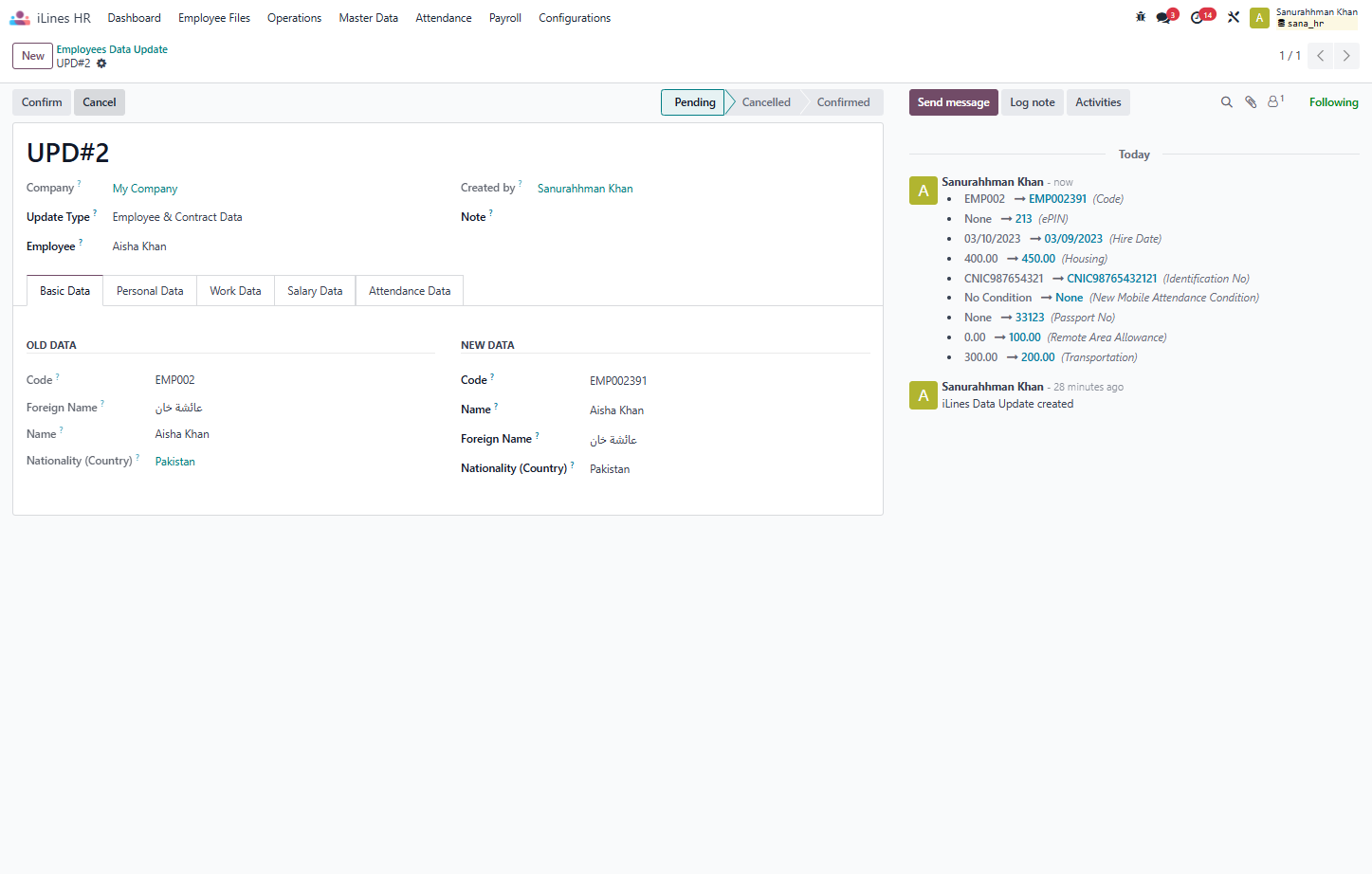Click the new Name value Aisha Khan
This screenshot has height=874, width=1372.
pos(616,410)
